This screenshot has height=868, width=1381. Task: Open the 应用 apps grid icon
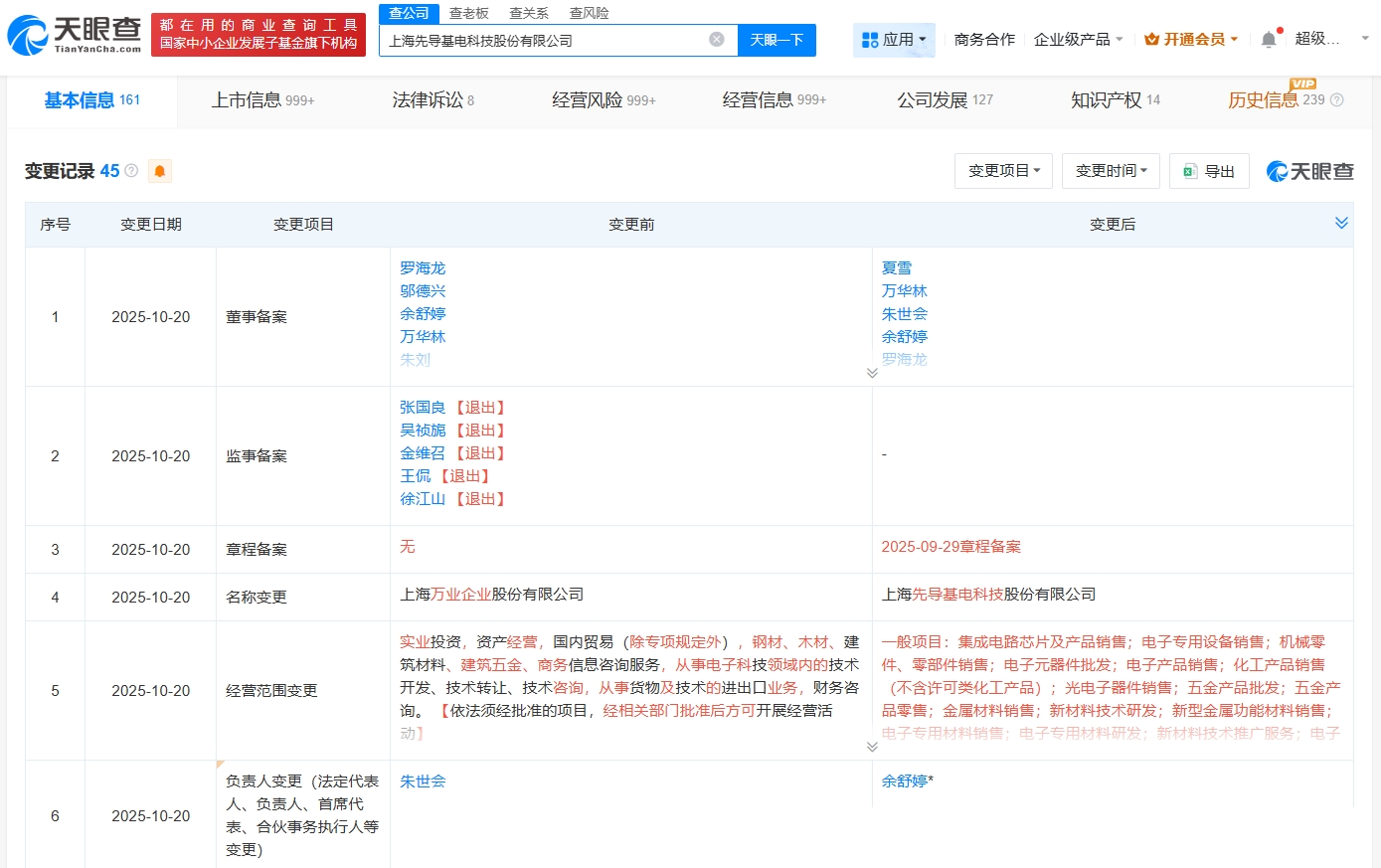pyautogui.click(x=871, y=38)
